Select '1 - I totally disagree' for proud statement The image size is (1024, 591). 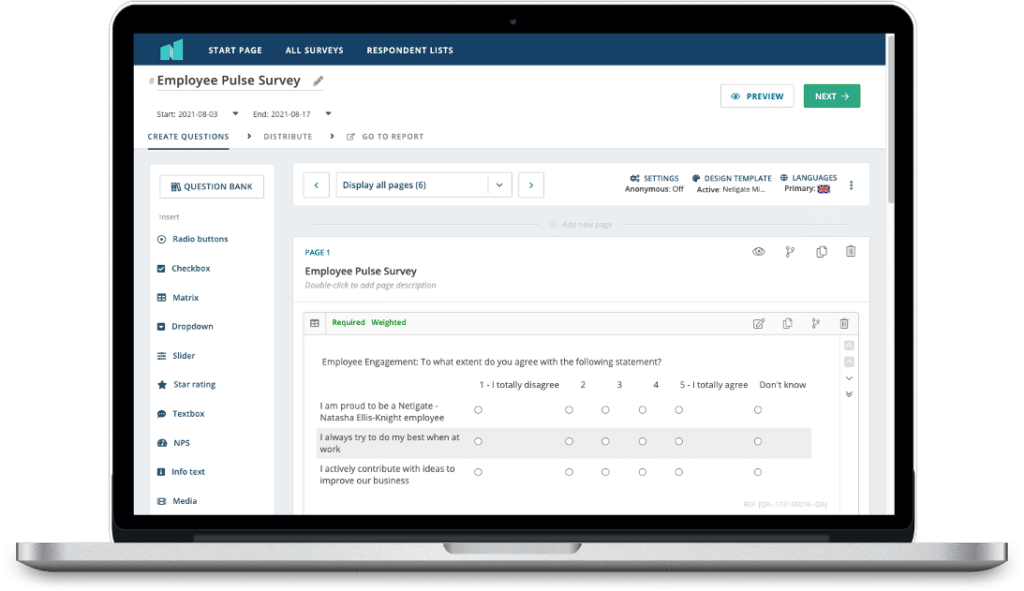478,410
